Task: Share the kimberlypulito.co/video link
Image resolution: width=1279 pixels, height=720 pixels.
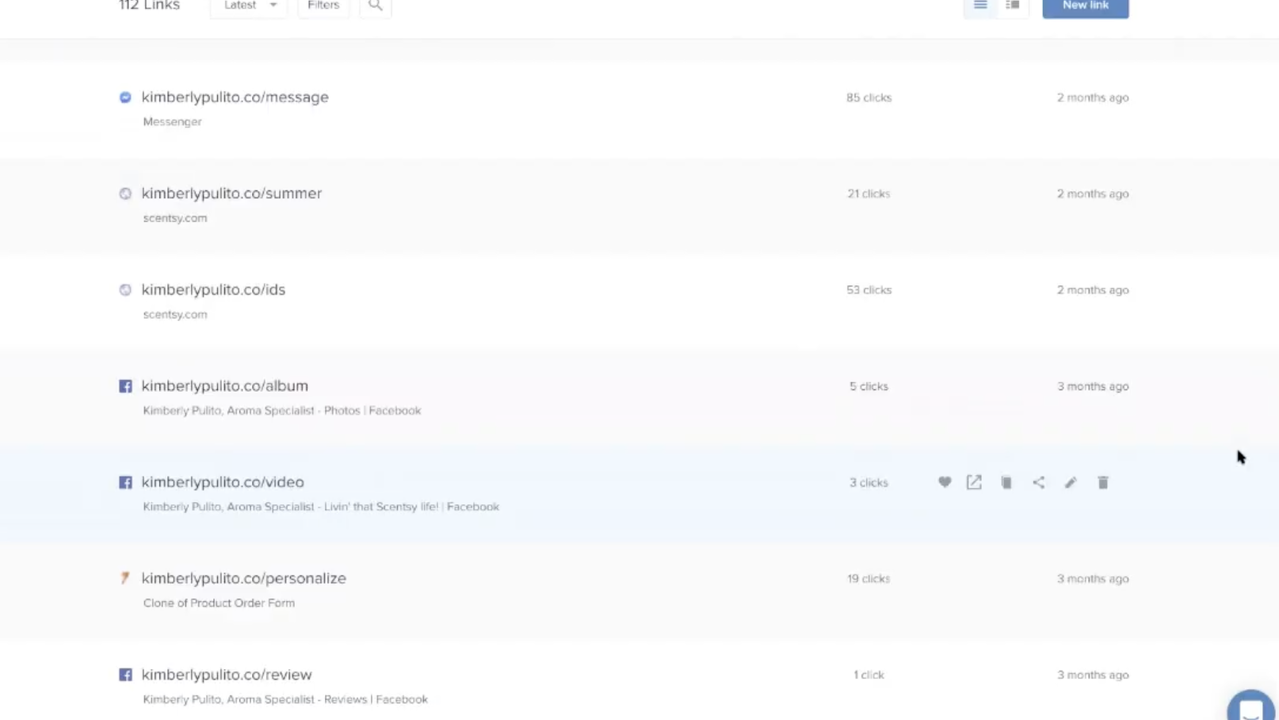Action: 1038,482
